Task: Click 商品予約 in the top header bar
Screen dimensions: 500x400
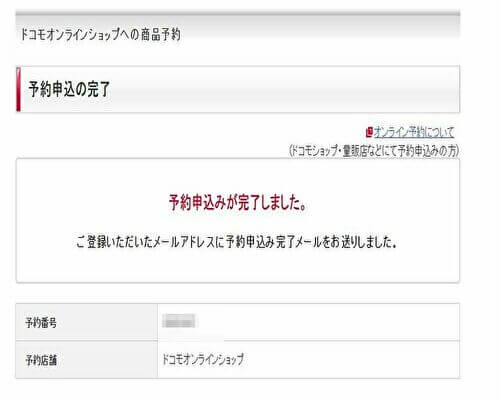Action: (x=161, y=34)
